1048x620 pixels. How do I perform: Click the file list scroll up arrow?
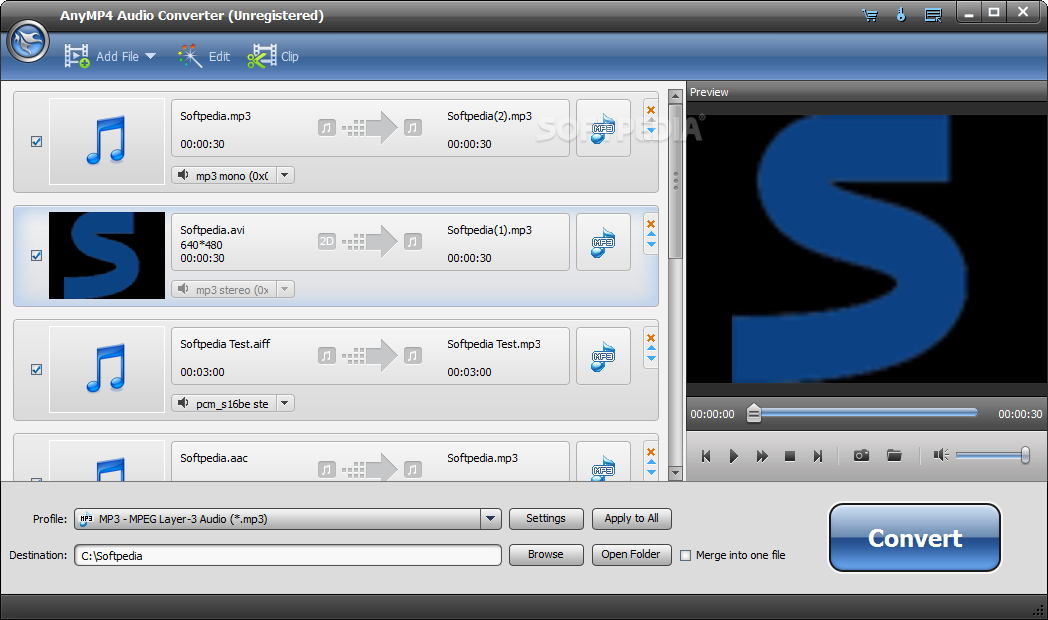(675, 96)
